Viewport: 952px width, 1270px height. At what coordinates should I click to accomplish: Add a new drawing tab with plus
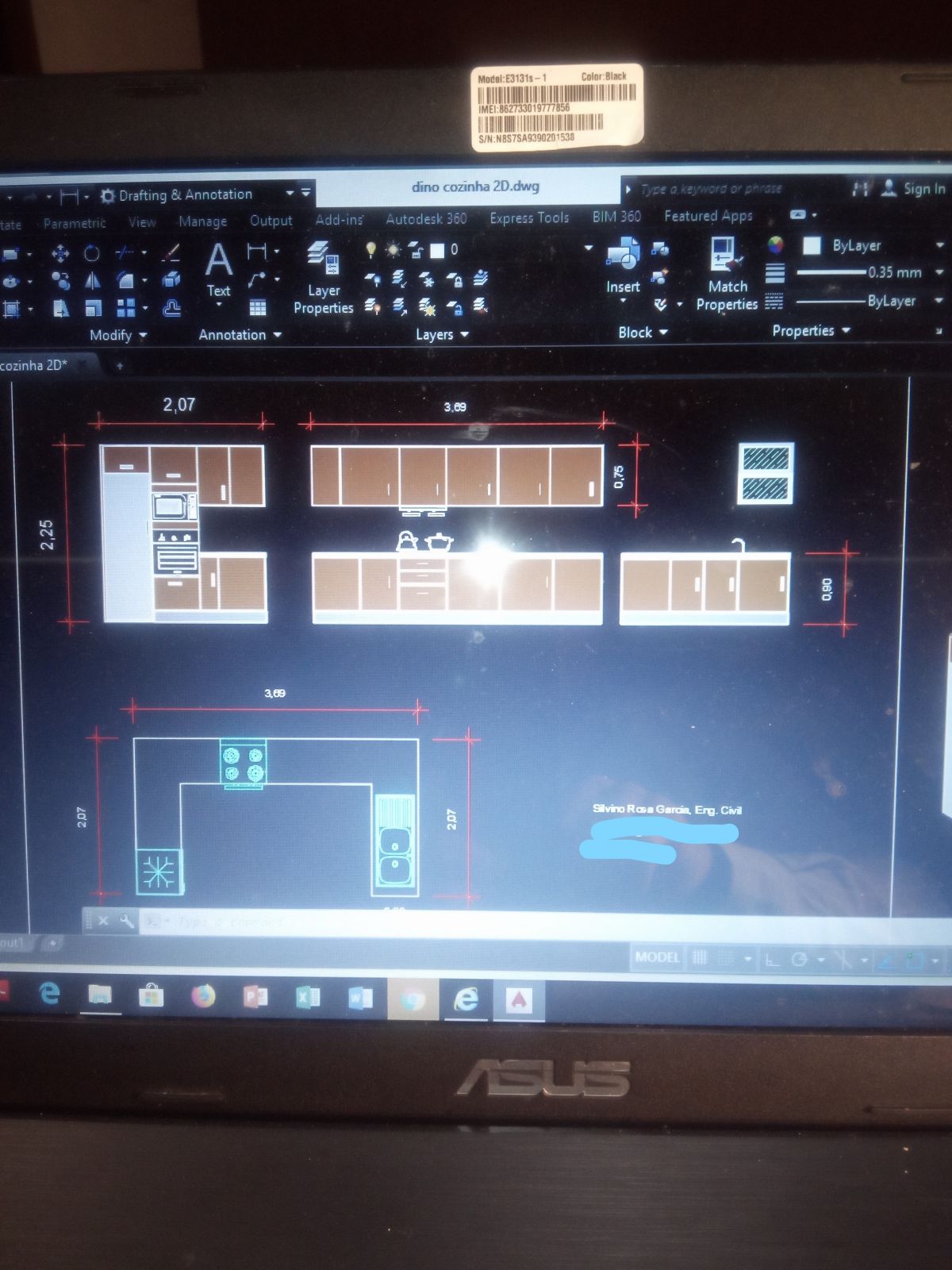[x=120, y=366]
